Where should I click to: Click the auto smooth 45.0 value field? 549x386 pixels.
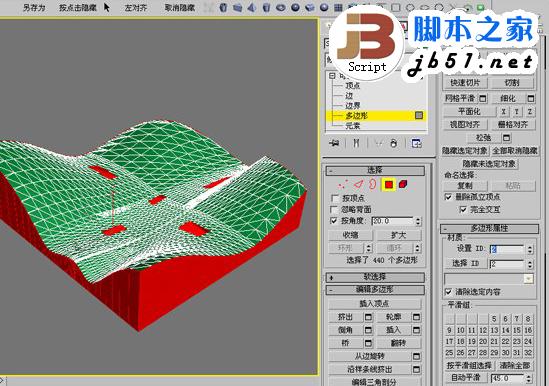coord(507,378)
